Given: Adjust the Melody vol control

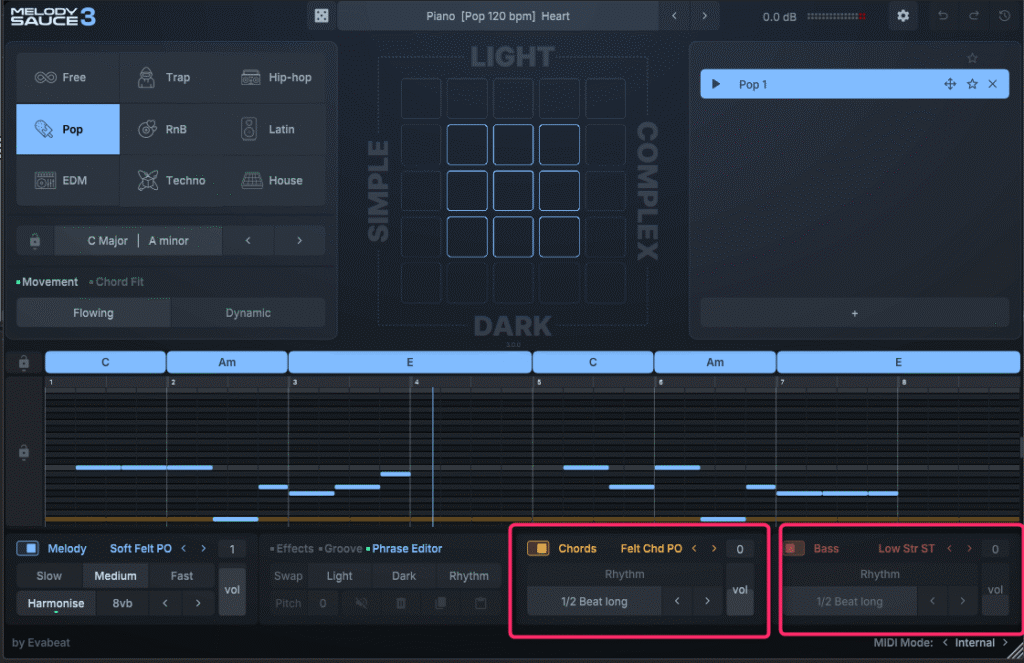Looking at the screenshot, I should pos(232,590).
